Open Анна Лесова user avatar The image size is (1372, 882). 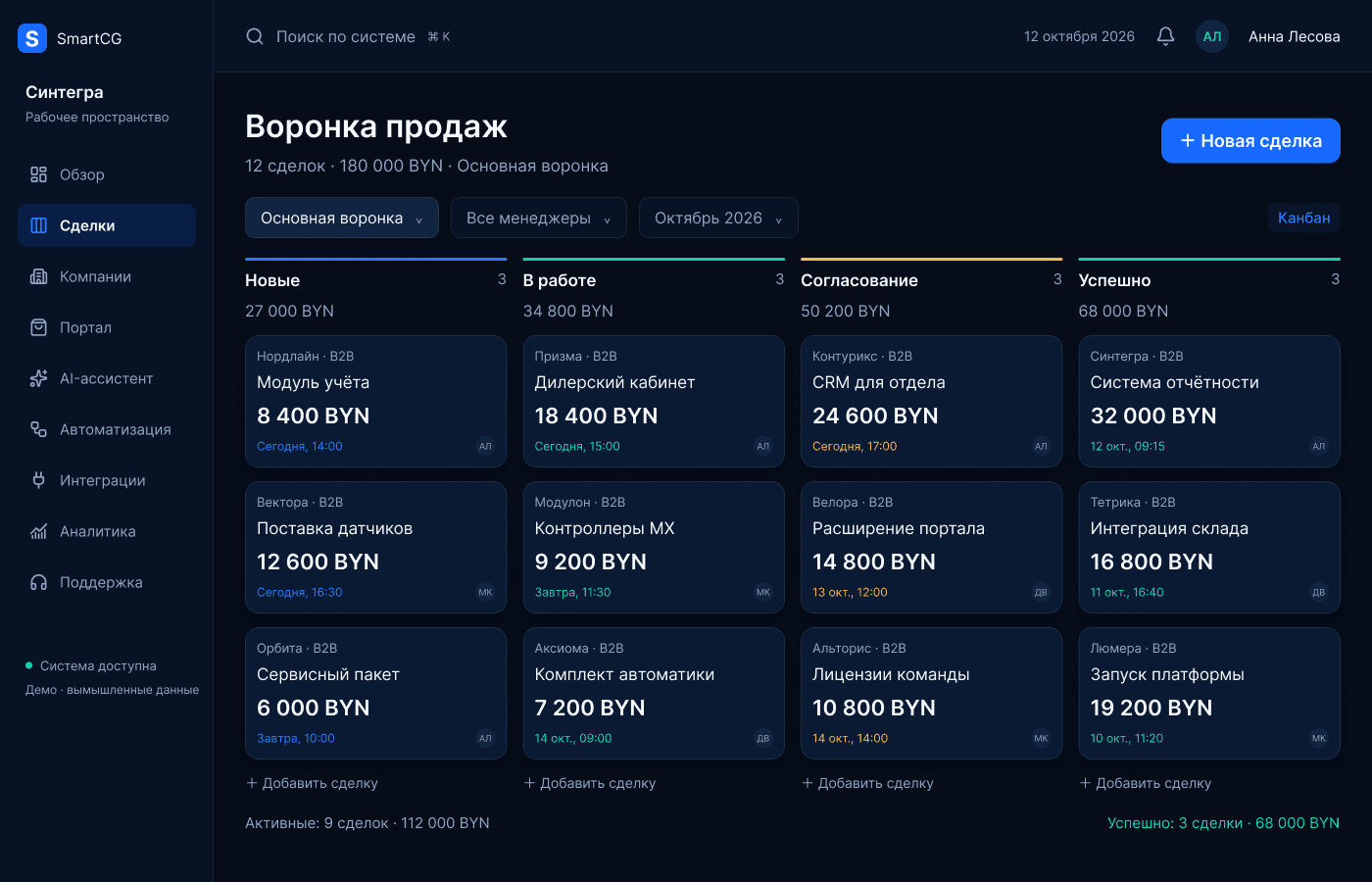pyautogui.click(x=1212, y=36)
